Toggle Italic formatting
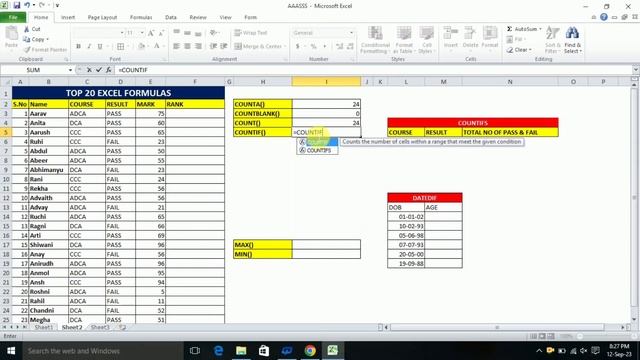 click(x=89, y=47)
